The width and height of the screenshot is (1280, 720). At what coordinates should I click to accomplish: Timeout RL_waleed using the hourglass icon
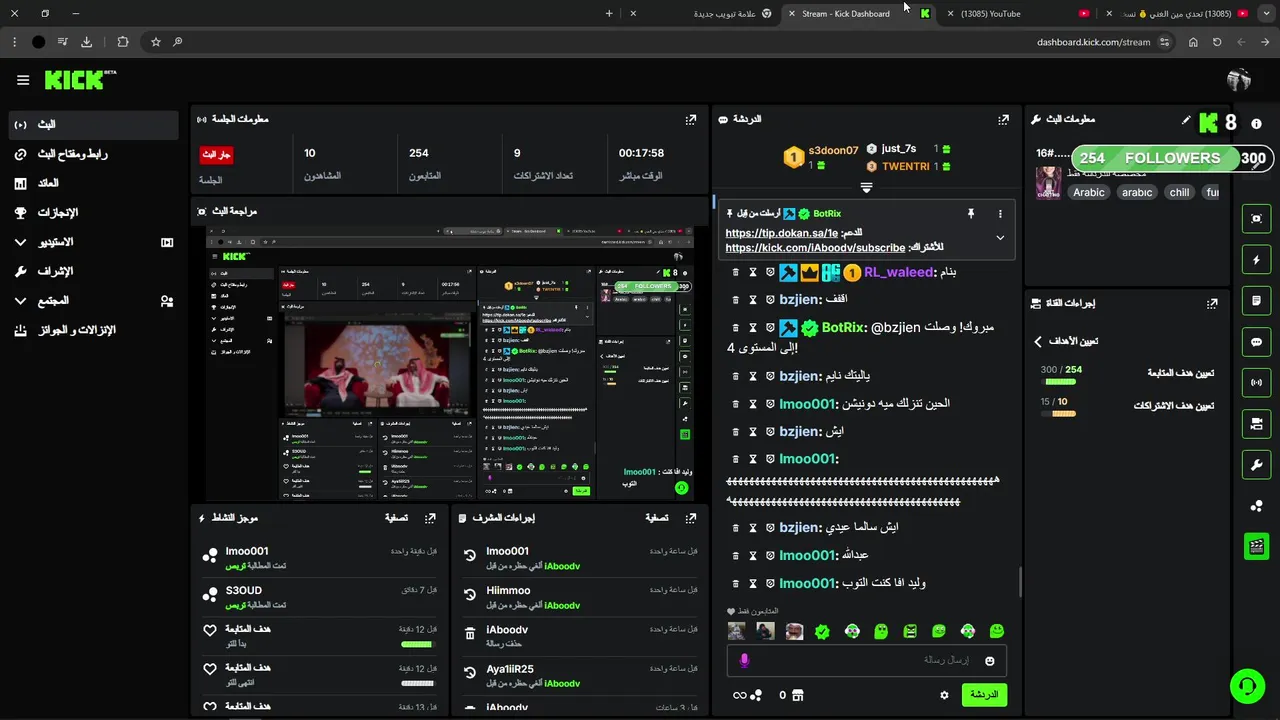(x=753, y=272)
